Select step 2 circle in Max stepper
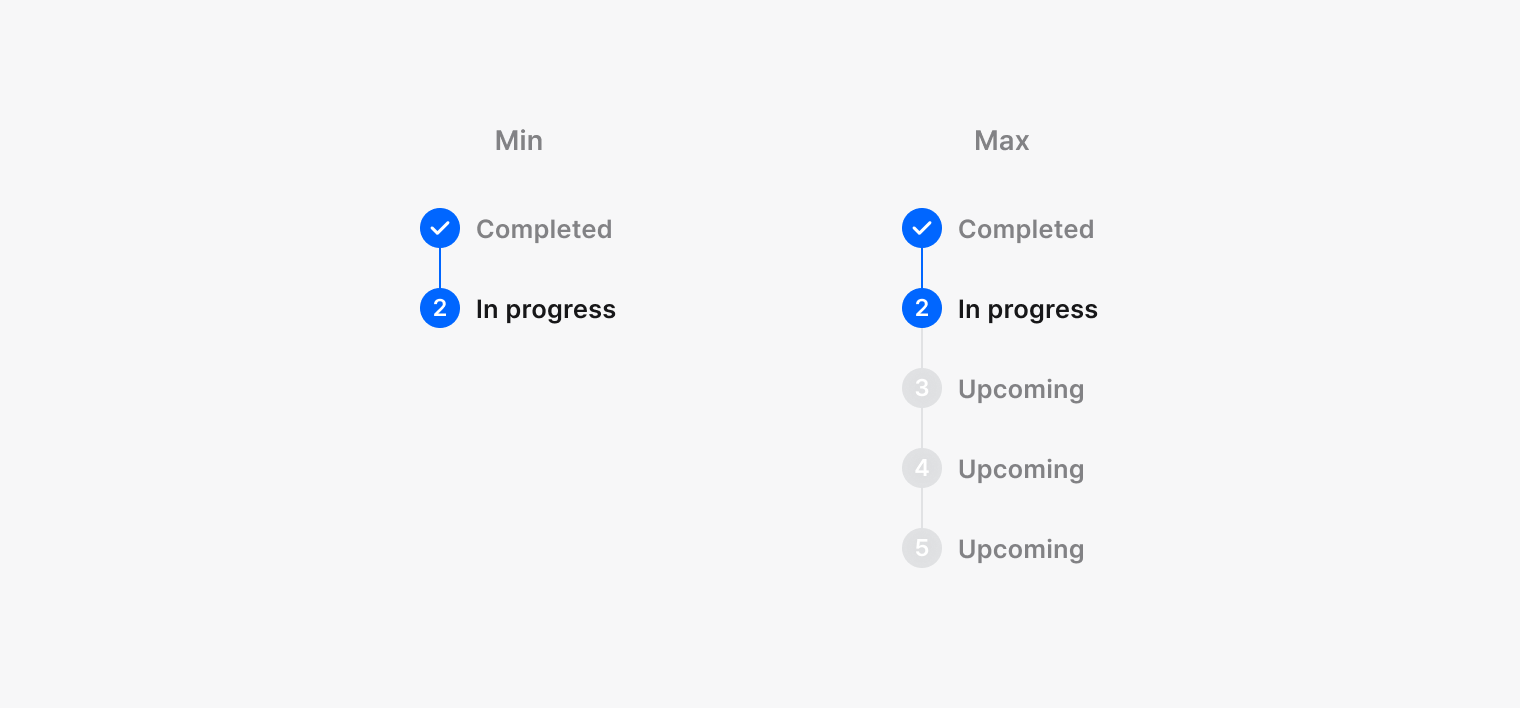 [x=922, y=308]
